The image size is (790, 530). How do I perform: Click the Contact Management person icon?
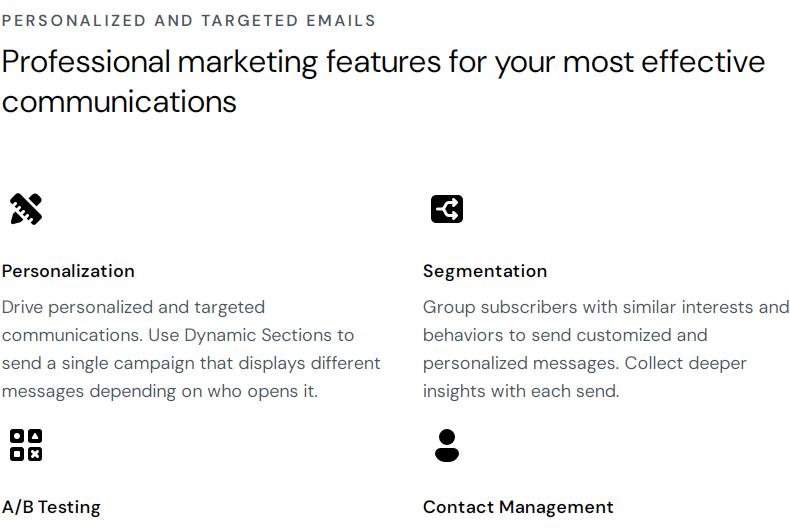point(447,445)
